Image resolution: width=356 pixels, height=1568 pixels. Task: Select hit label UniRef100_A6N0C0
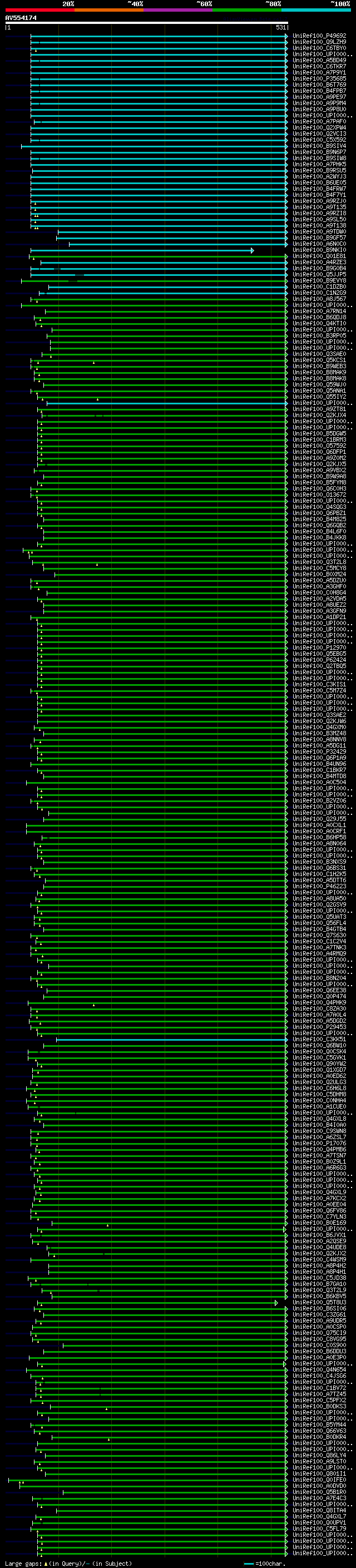(319, 244)
